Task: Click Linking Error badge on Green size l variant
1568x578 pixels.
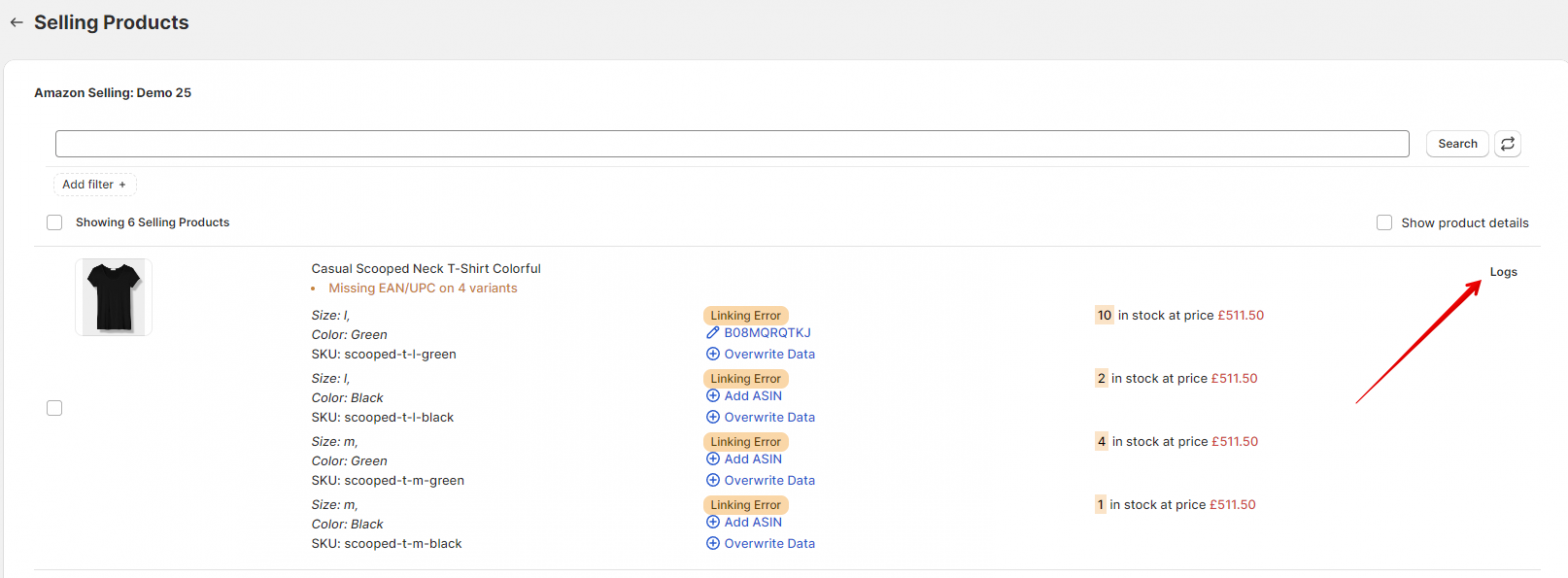Action: [745, 315]
